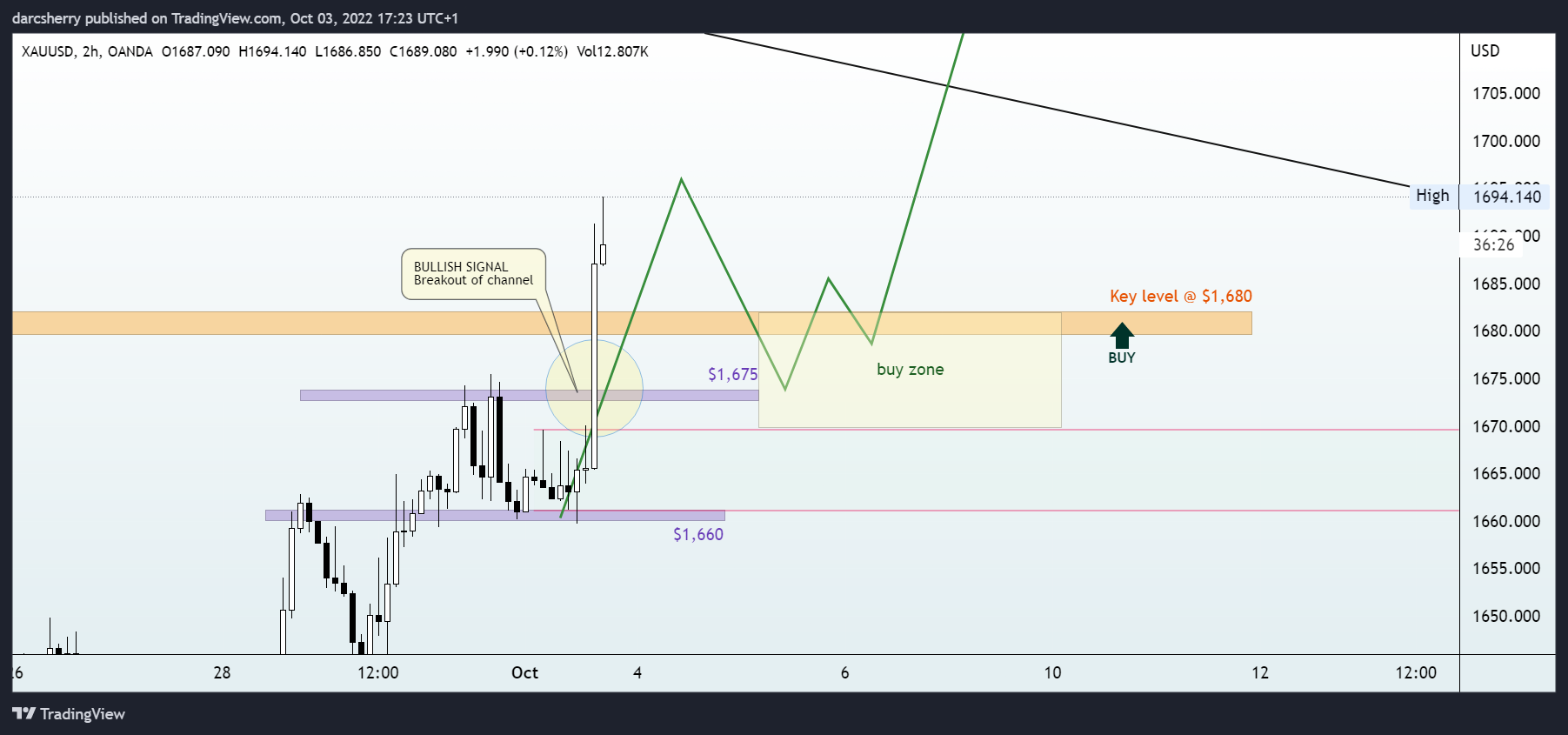Viewport: 1568px width, 735px height.
Task: Click the 1670.000 price axis value
Action: [1505, 426]
